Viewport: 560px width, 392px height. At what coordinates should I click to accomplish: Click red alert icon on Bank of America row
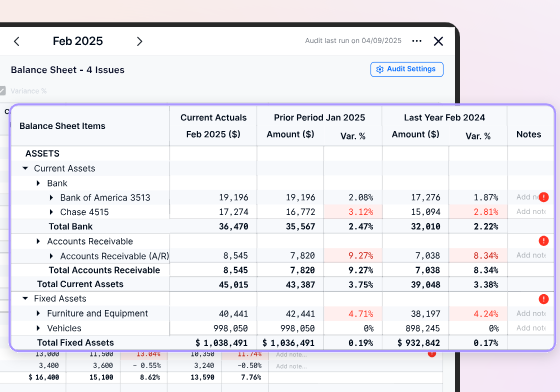[x=544, y=197]
